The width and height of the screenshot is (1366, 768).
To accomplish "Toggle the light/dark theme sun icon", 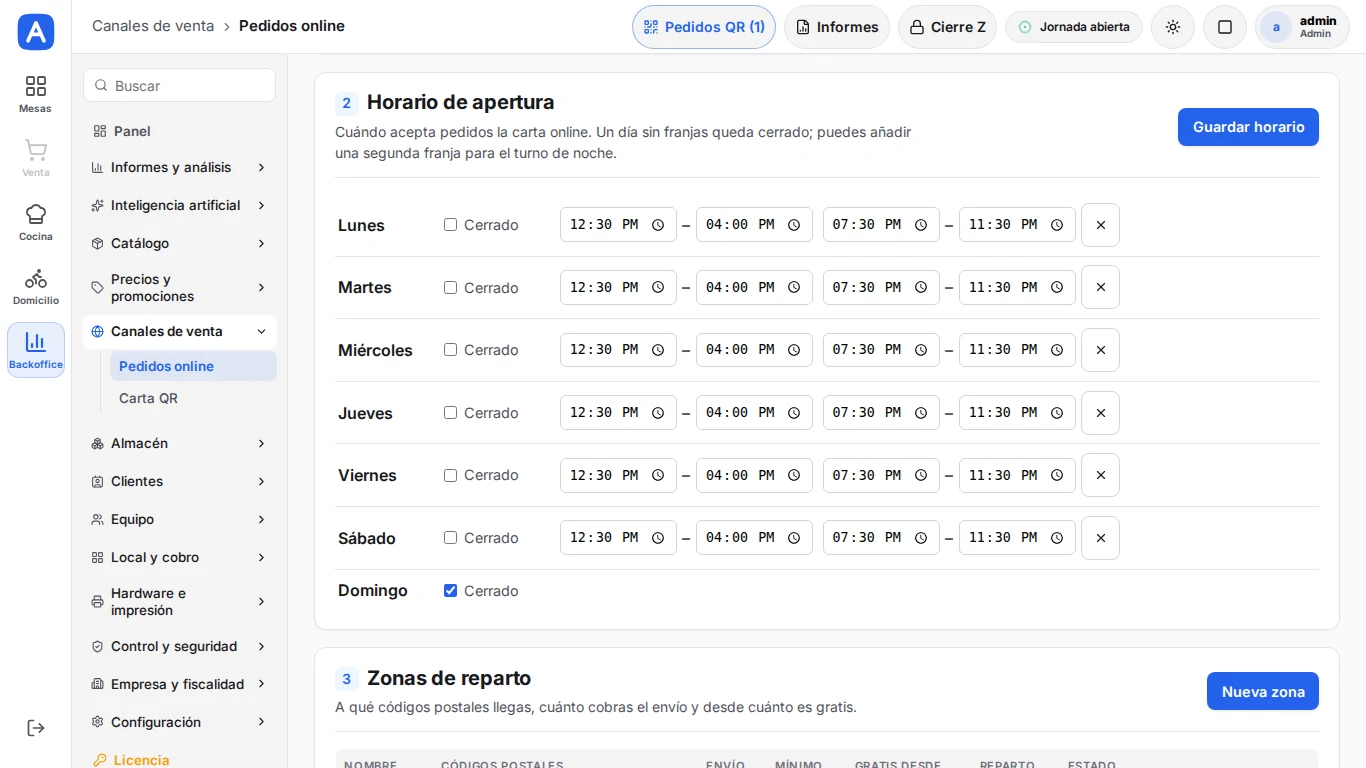I will (1173, 27).
